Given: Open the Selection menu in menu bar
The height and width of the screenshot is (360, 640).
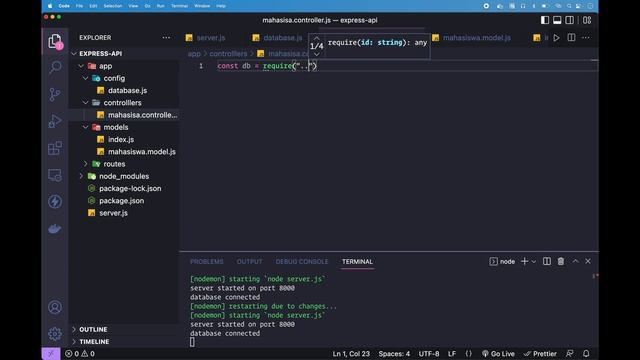Looking at the screenshot, I should (x=113, y=6).
